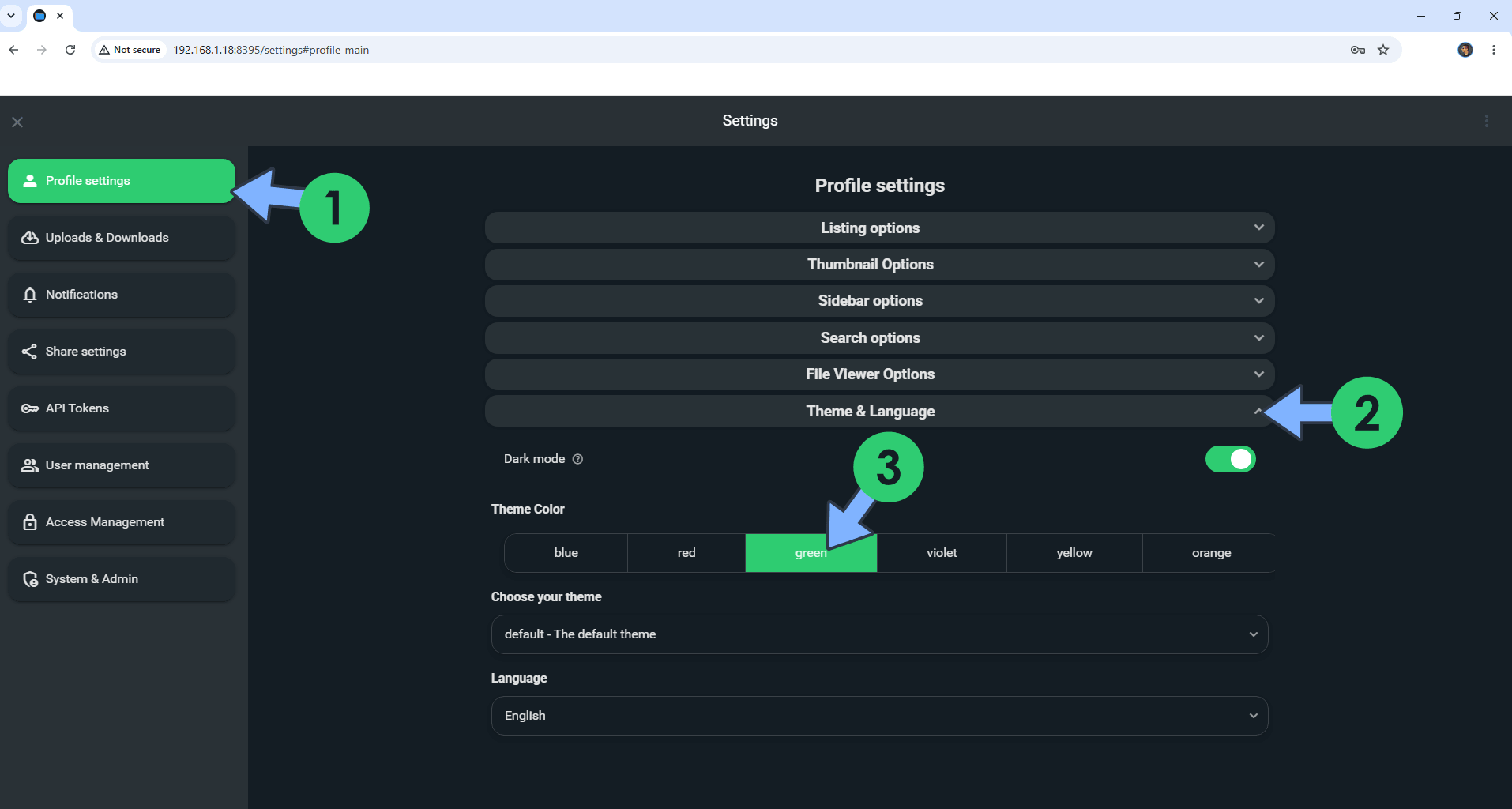Open the Chrome profile avatar

click(1465, 50)
